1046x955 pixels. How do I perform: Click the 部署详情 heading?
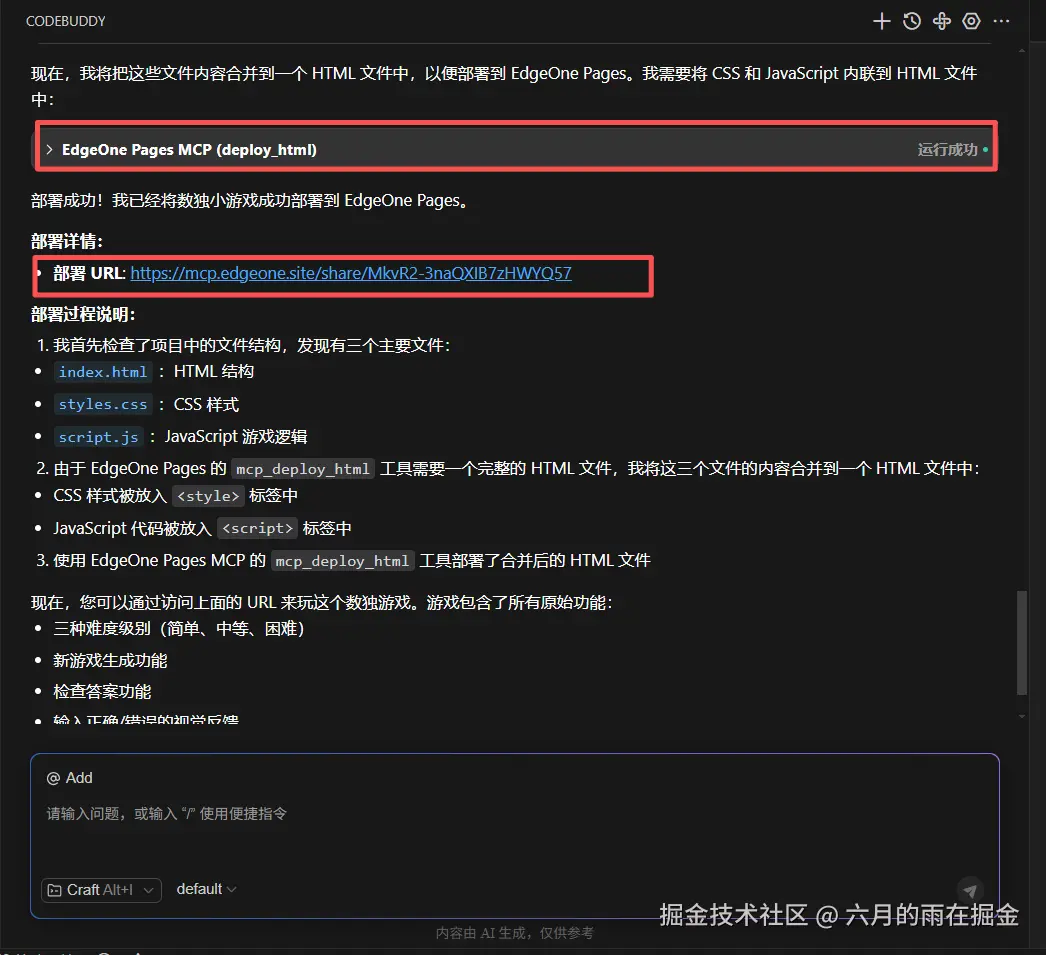click(67, 241)
